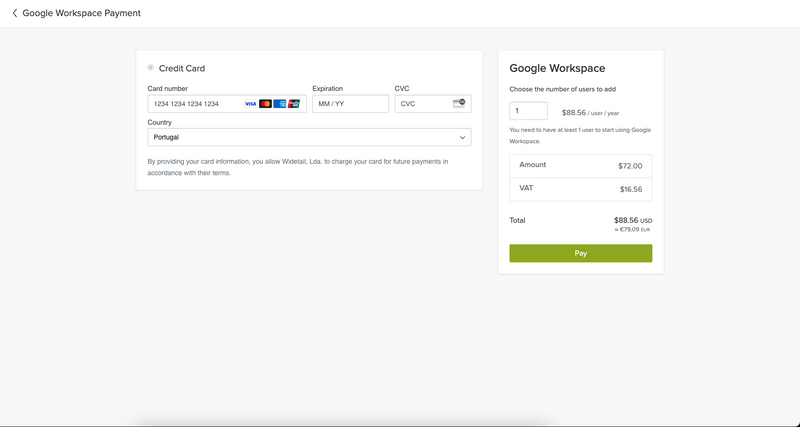
Task: Click the Mastercard logo
Action: [265, 104]
